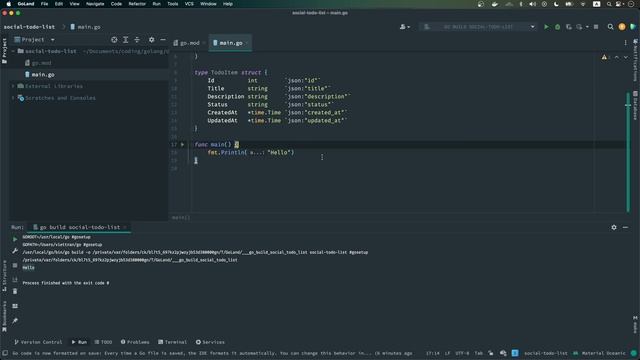
Task: Stop the process with the main toolbar stop icon
Action: 596,27
